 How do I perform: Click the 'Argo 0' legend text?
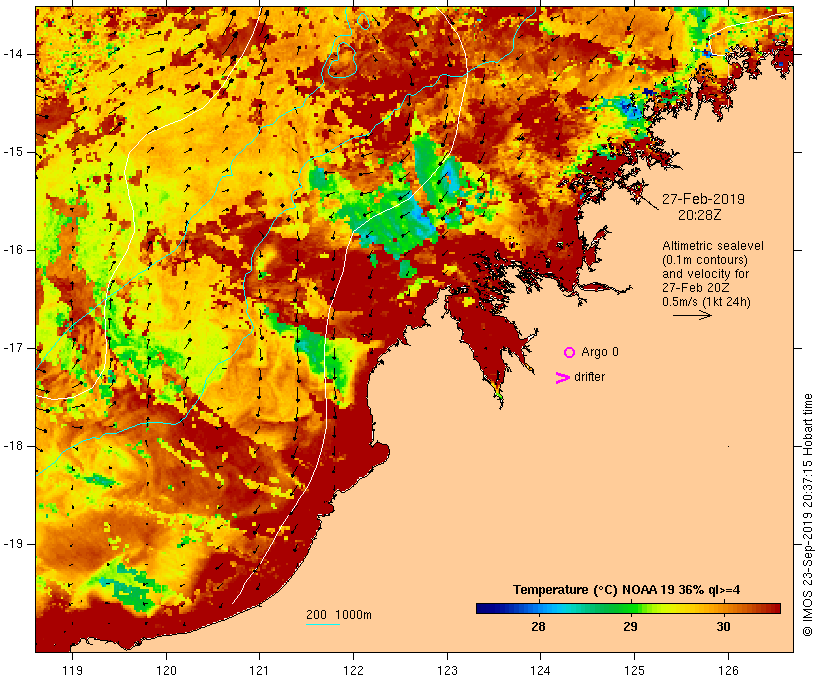600,352
